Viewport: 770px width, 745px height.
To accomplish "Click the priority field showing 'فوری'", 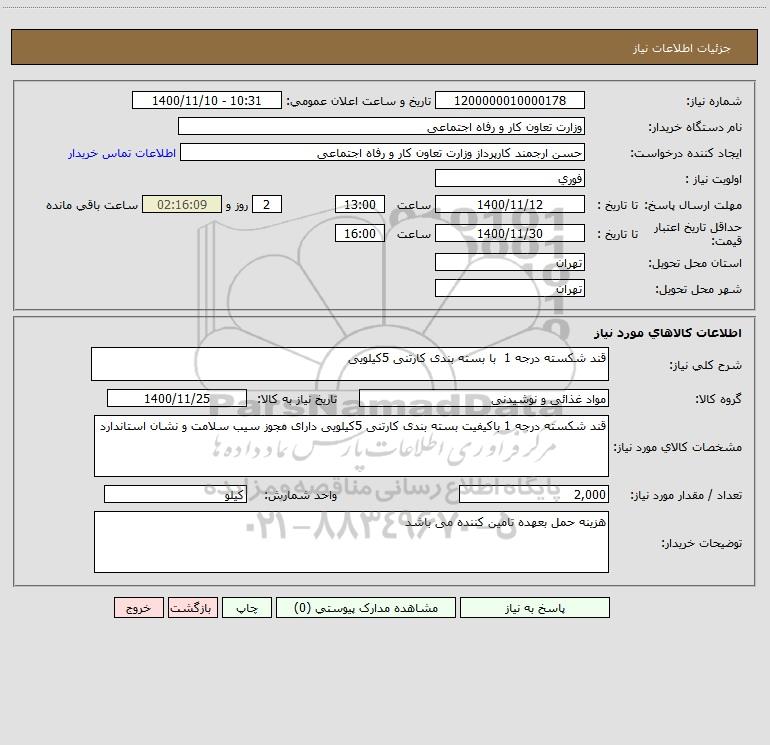I will coord(510,178).
